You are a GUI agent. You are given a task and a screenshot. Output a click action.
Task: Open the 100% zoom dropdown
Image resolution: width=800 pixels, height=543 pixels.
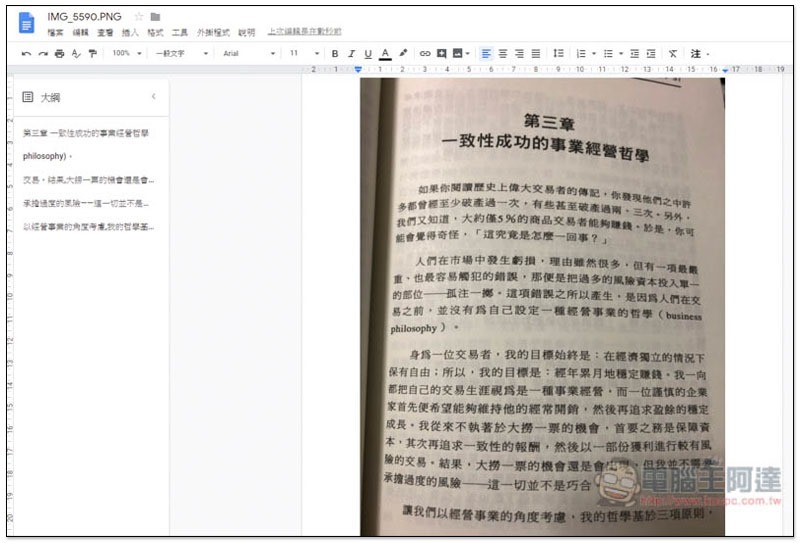pos(127,53)
